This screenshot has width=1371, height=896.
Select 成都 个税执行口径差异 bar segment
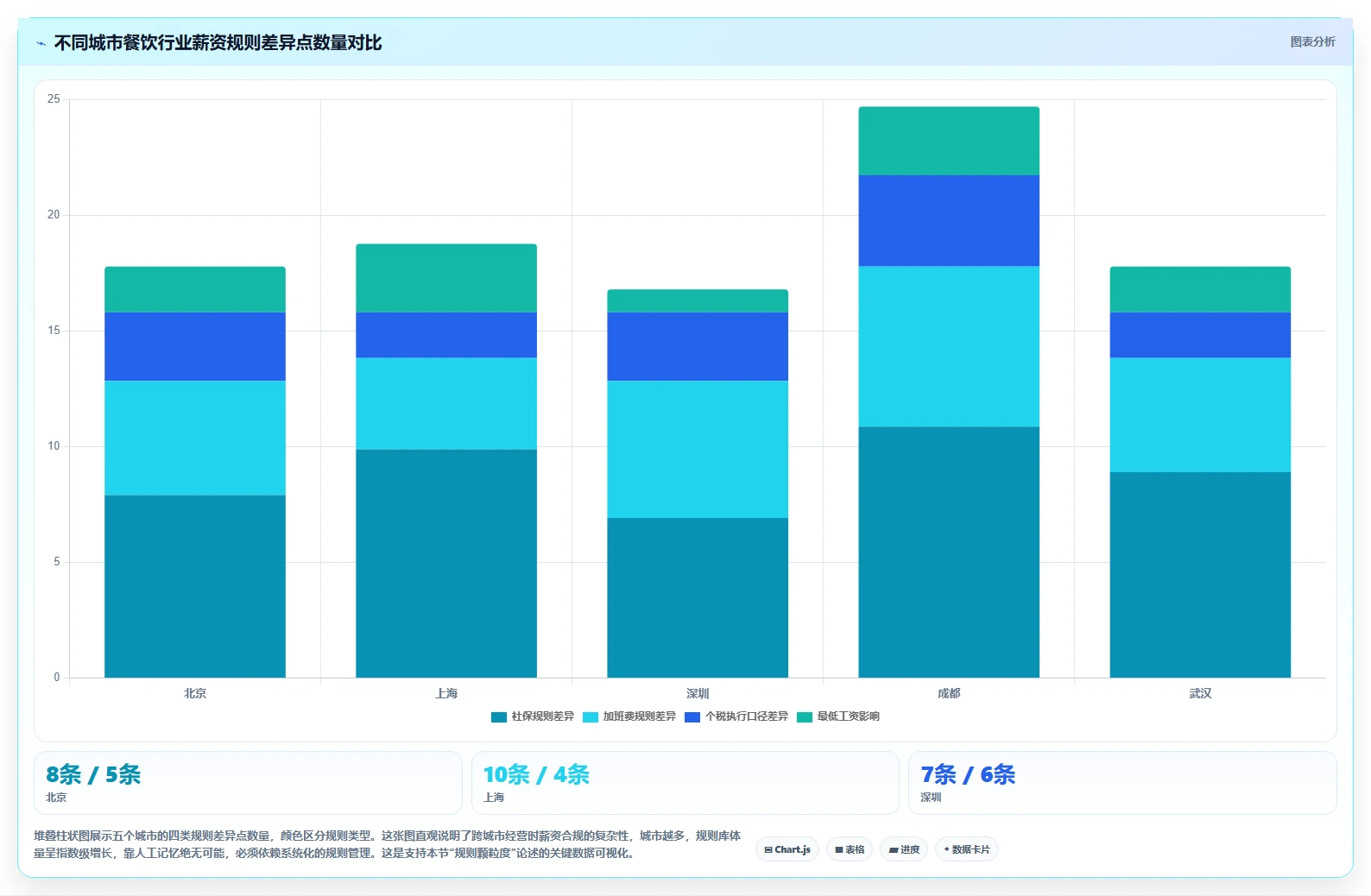949,221
